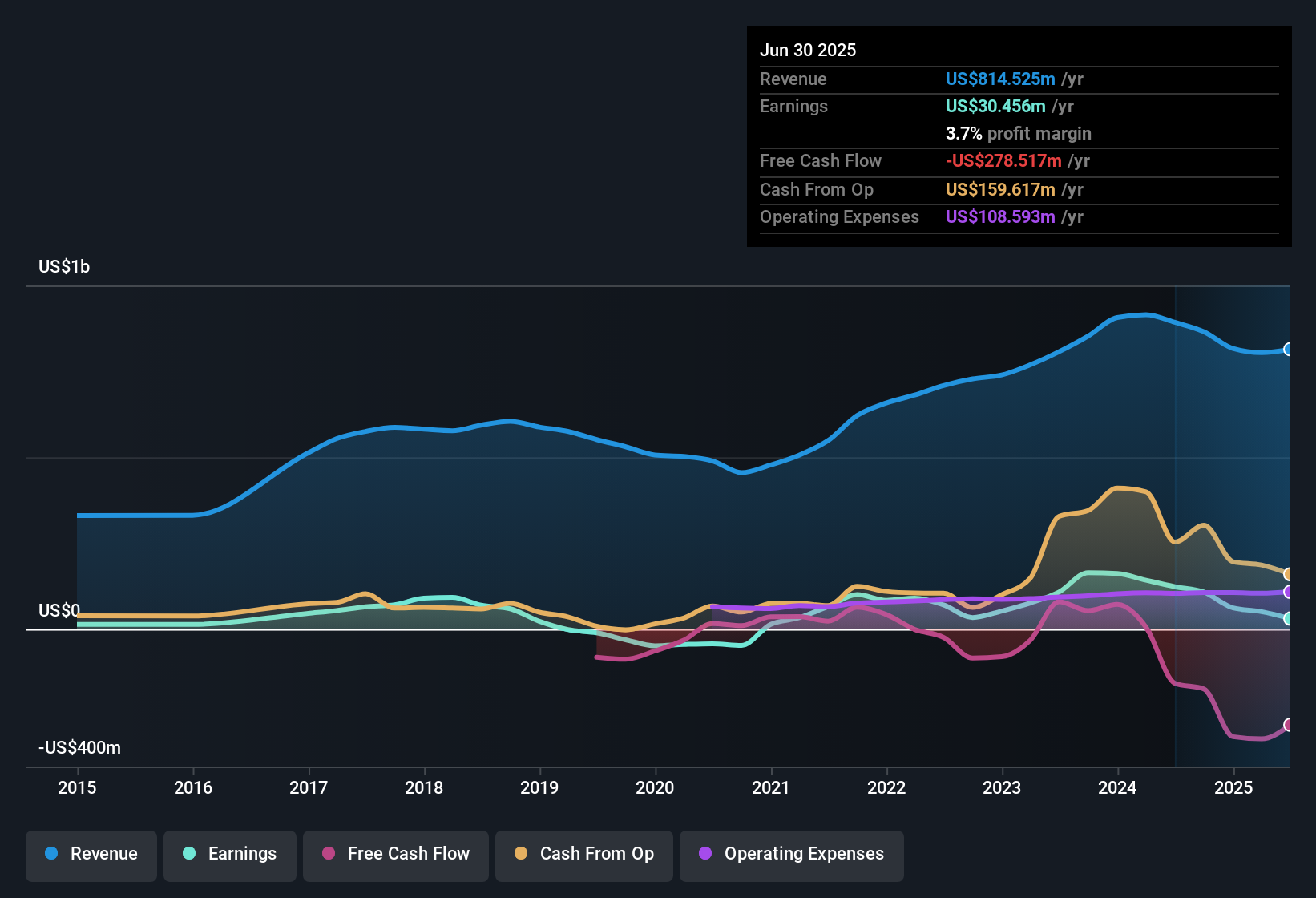Click the Cash From Op endpoint circle
This screenshot has height=898, width=1316.
[x=1289, y=574]
